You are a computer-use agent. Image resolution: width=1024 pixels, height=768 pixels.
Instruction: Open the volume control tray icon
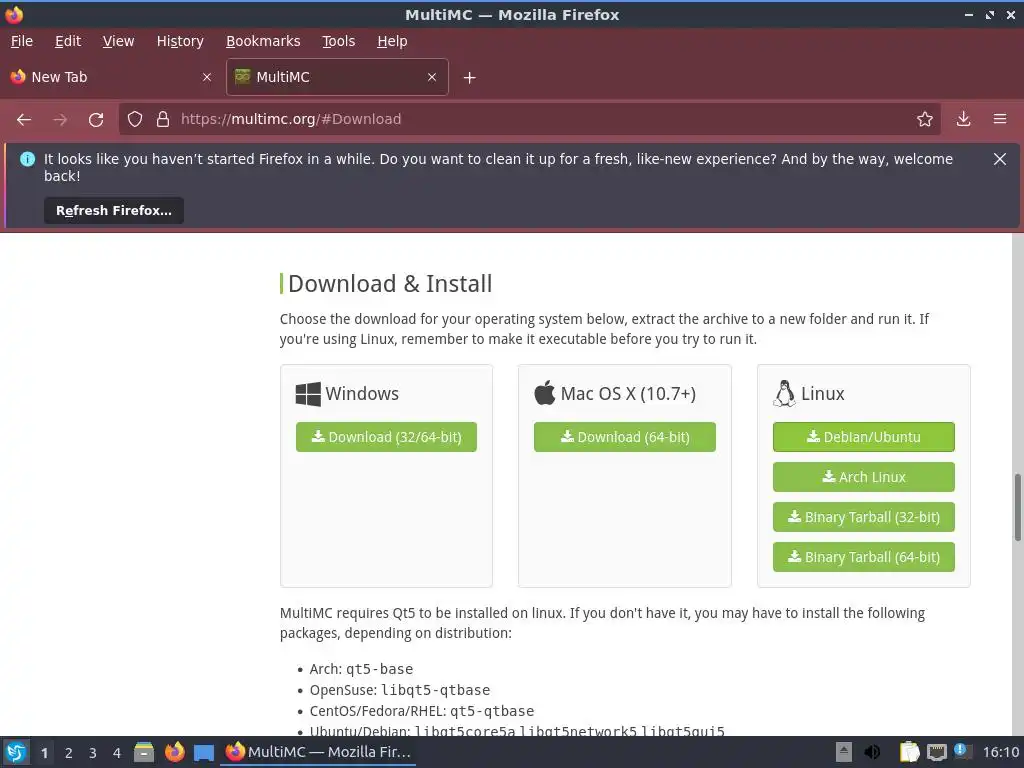click(872, 752)
